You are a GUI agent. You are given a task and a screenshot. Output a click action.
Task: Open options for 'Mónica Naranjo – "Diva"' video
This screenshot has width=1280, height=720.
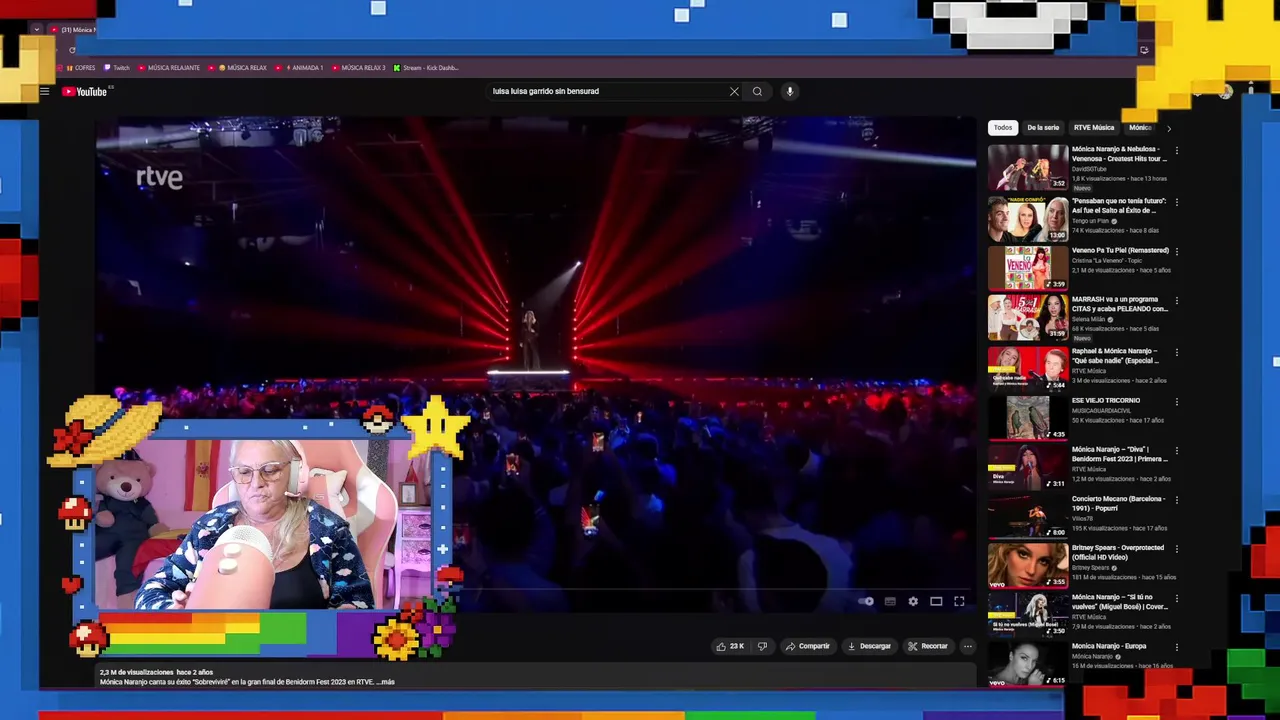coord(1176,450)
